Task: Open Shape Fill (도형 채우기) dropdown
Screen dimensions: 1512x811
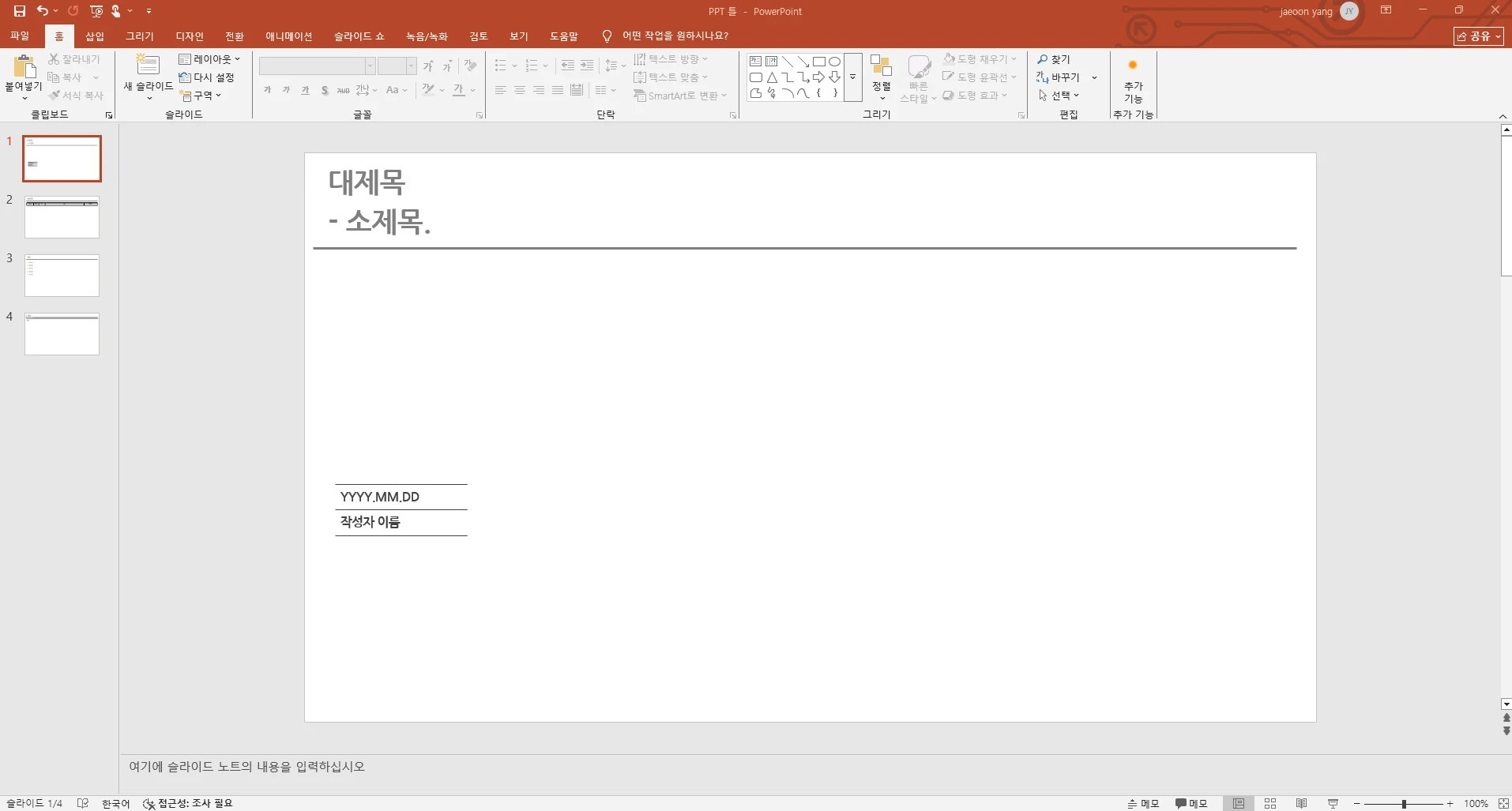Action: [x=980, y=59]
